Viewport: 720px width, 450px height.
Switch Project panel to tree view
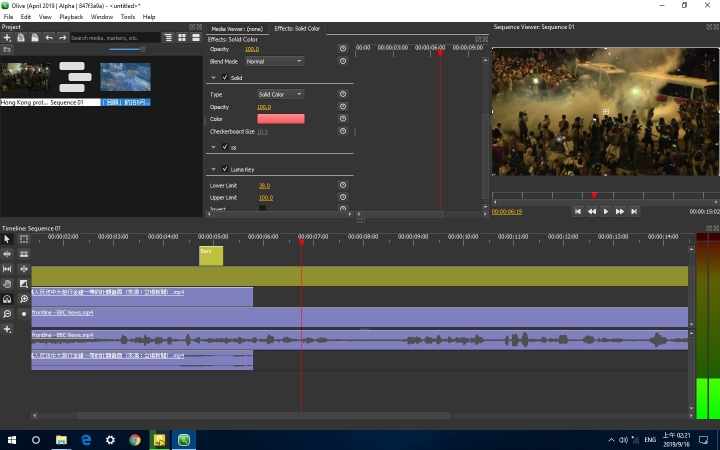coord(168,38)
